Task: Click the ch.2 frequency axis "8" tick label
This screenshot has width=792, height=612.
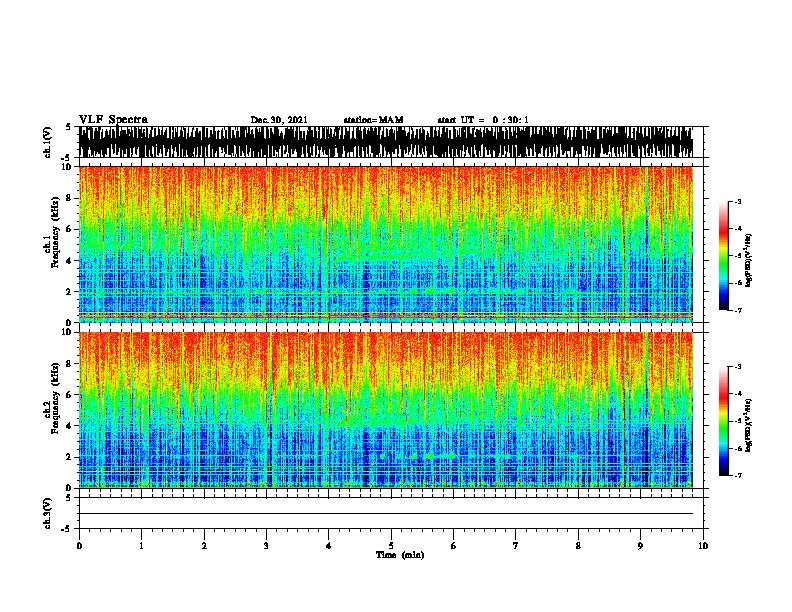Action: [69, 363]
